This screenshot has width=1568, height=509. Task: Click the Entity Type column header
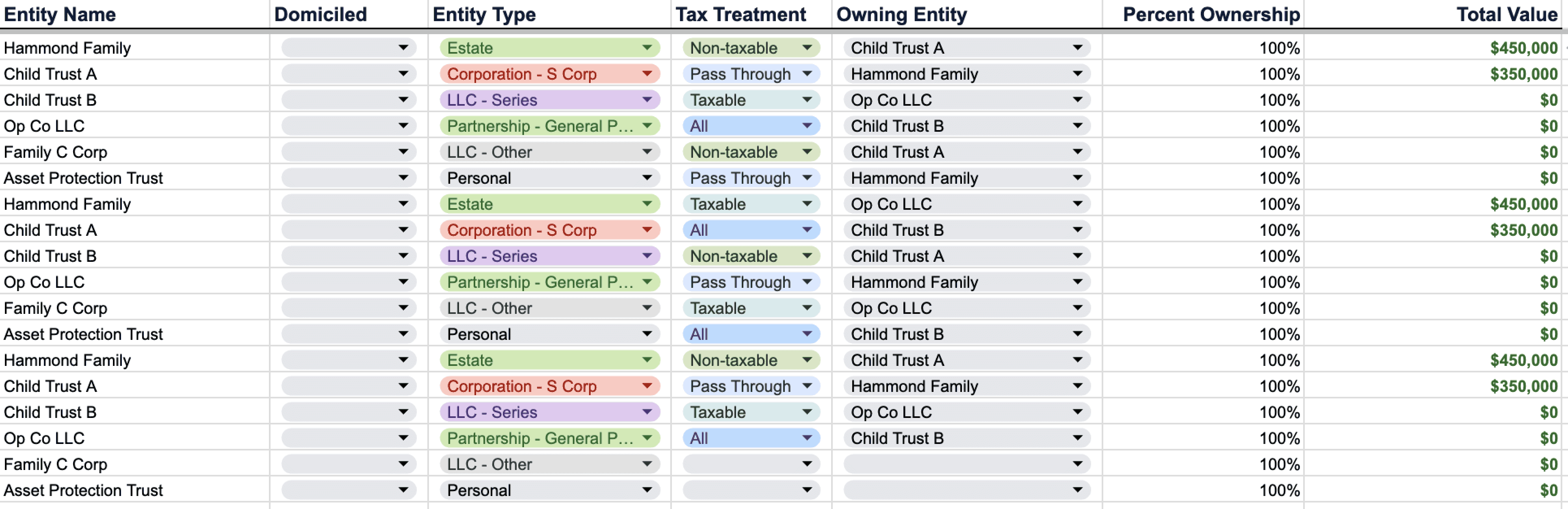484,14
